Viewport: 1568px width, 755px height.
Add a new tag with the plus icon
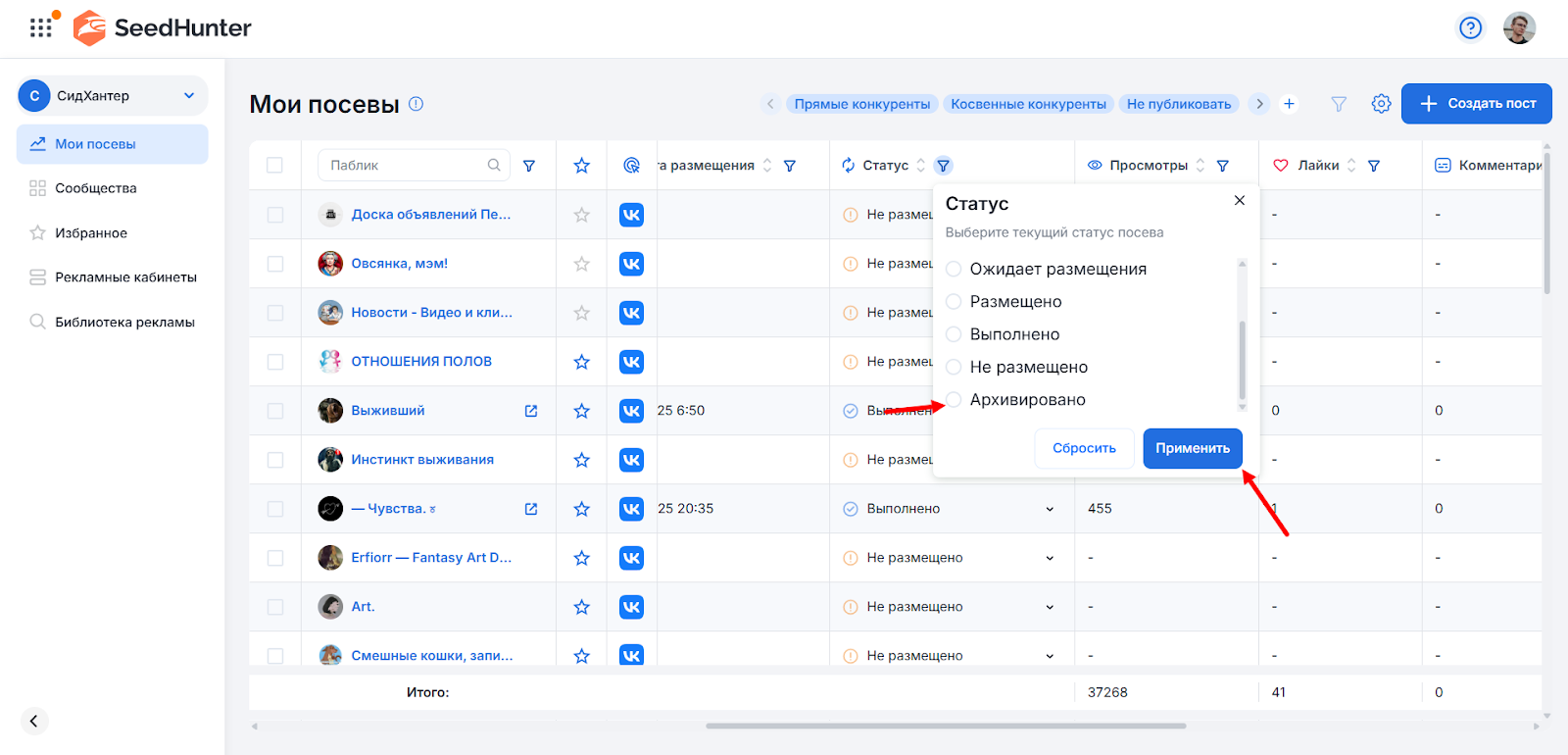[x=1289, y=104]
